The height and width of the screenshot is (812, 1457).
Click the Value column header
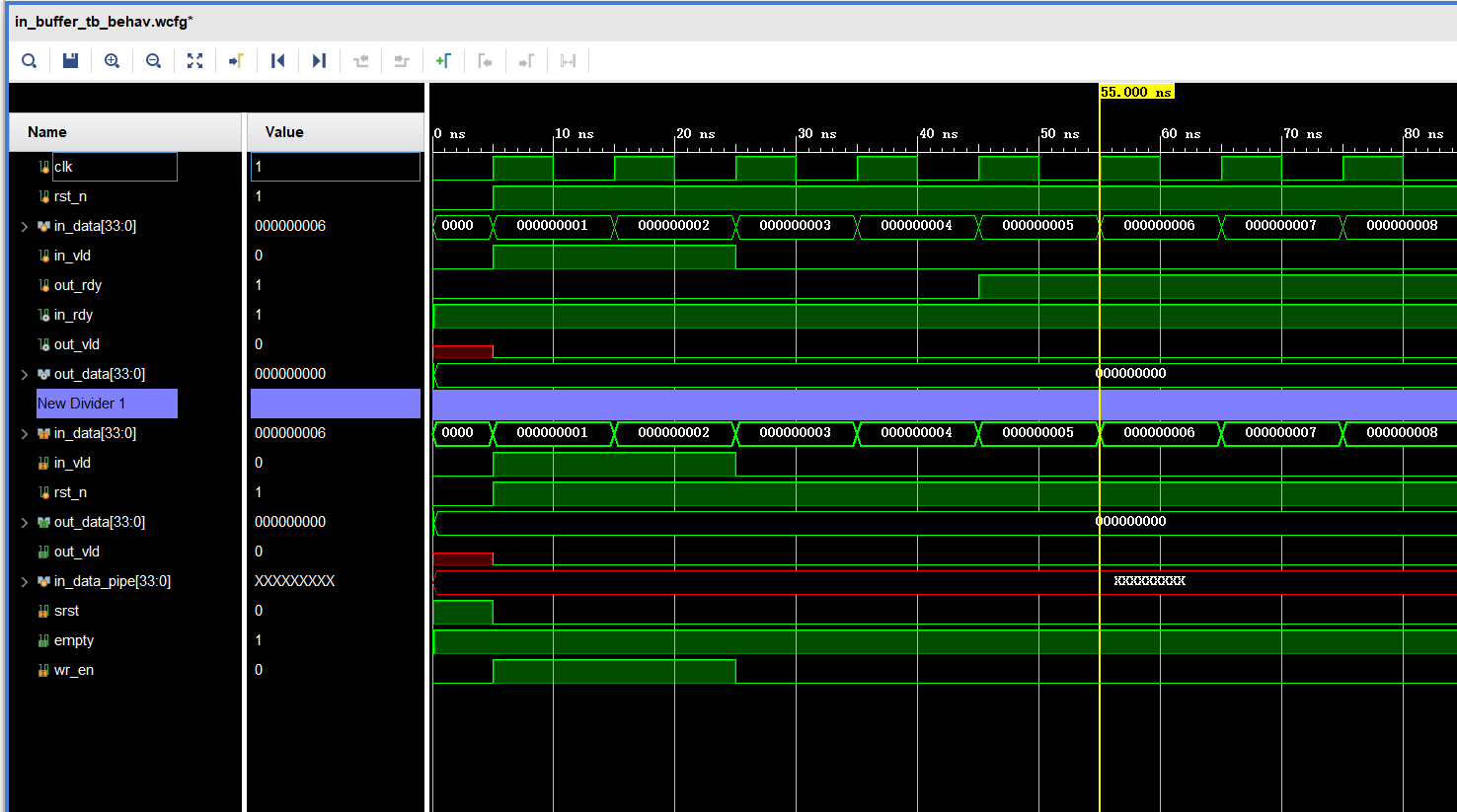(336, 132)
